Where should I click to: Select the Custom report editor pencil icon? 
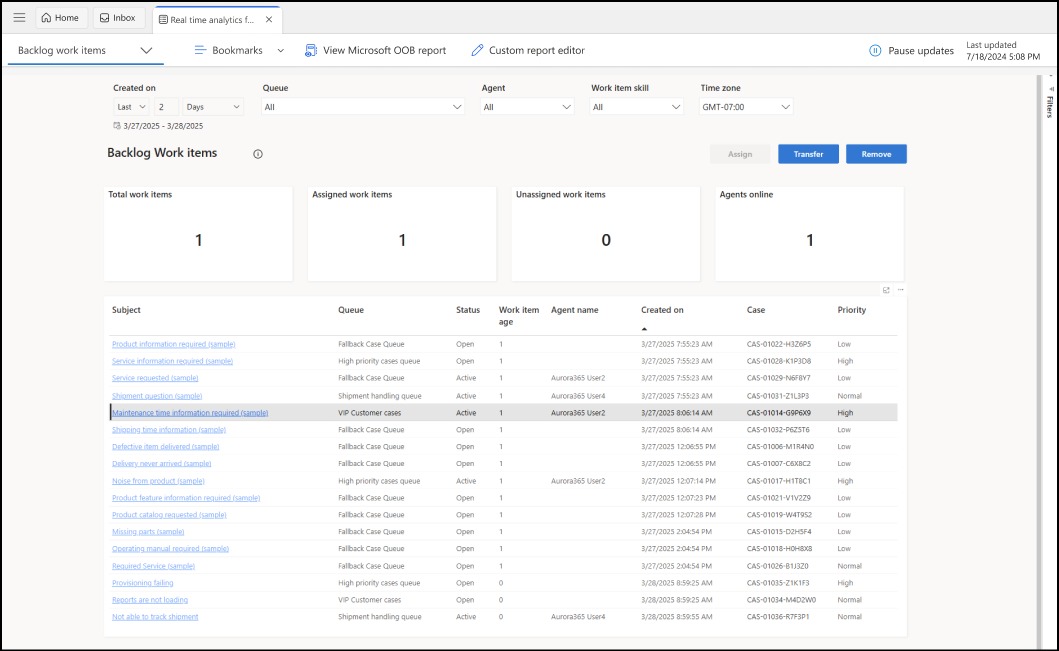477,49
